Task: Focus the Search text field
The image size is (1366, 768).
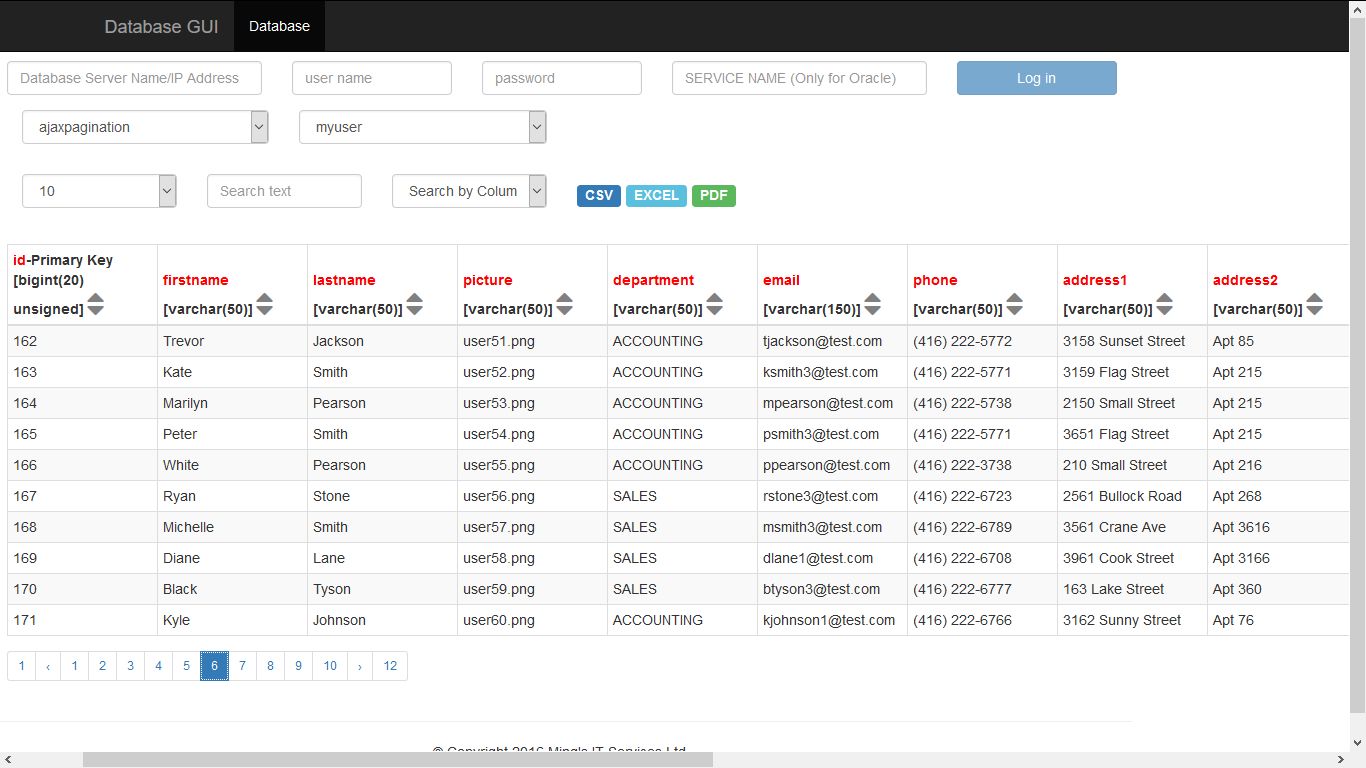Action: (x=284, y=191)
